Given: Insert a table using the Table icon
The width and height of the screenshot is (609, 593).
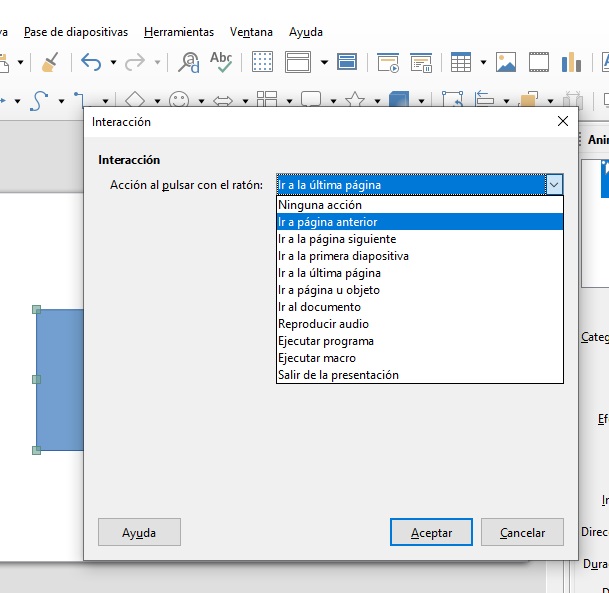Looking at the screenshot, I should 461,62.
